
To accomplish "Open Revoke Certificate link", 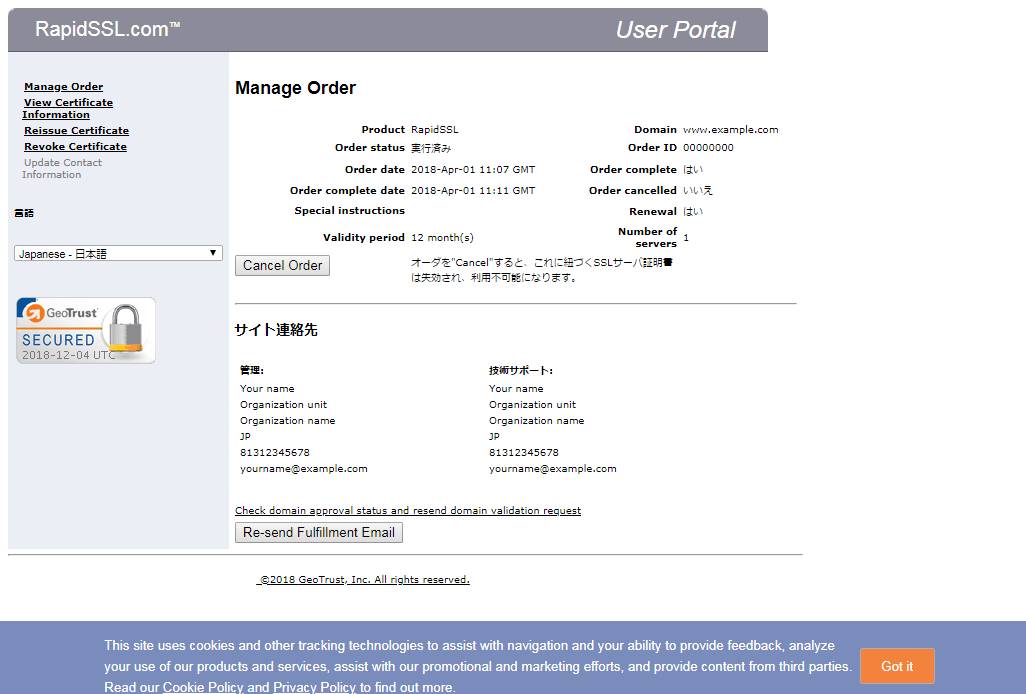I will click(75, 147).
